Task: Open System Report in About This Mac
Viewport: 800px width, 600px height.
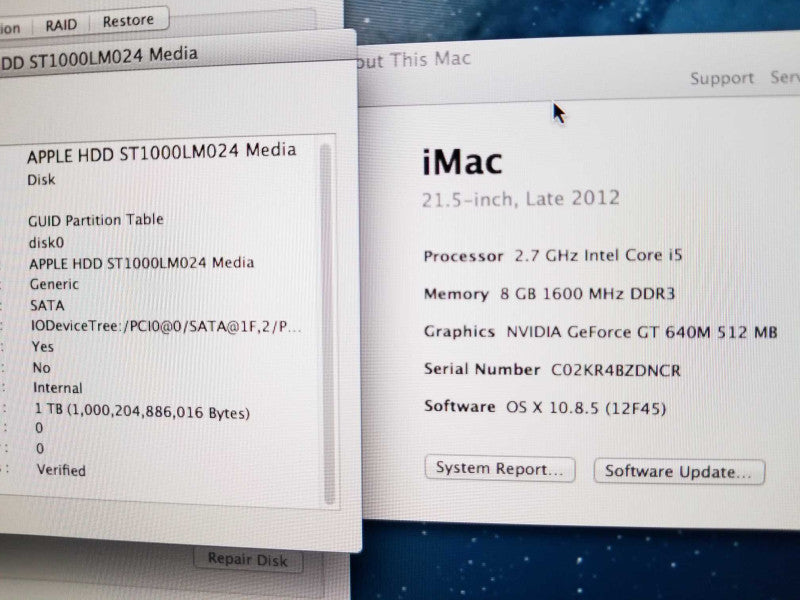Action: [500, 468]
